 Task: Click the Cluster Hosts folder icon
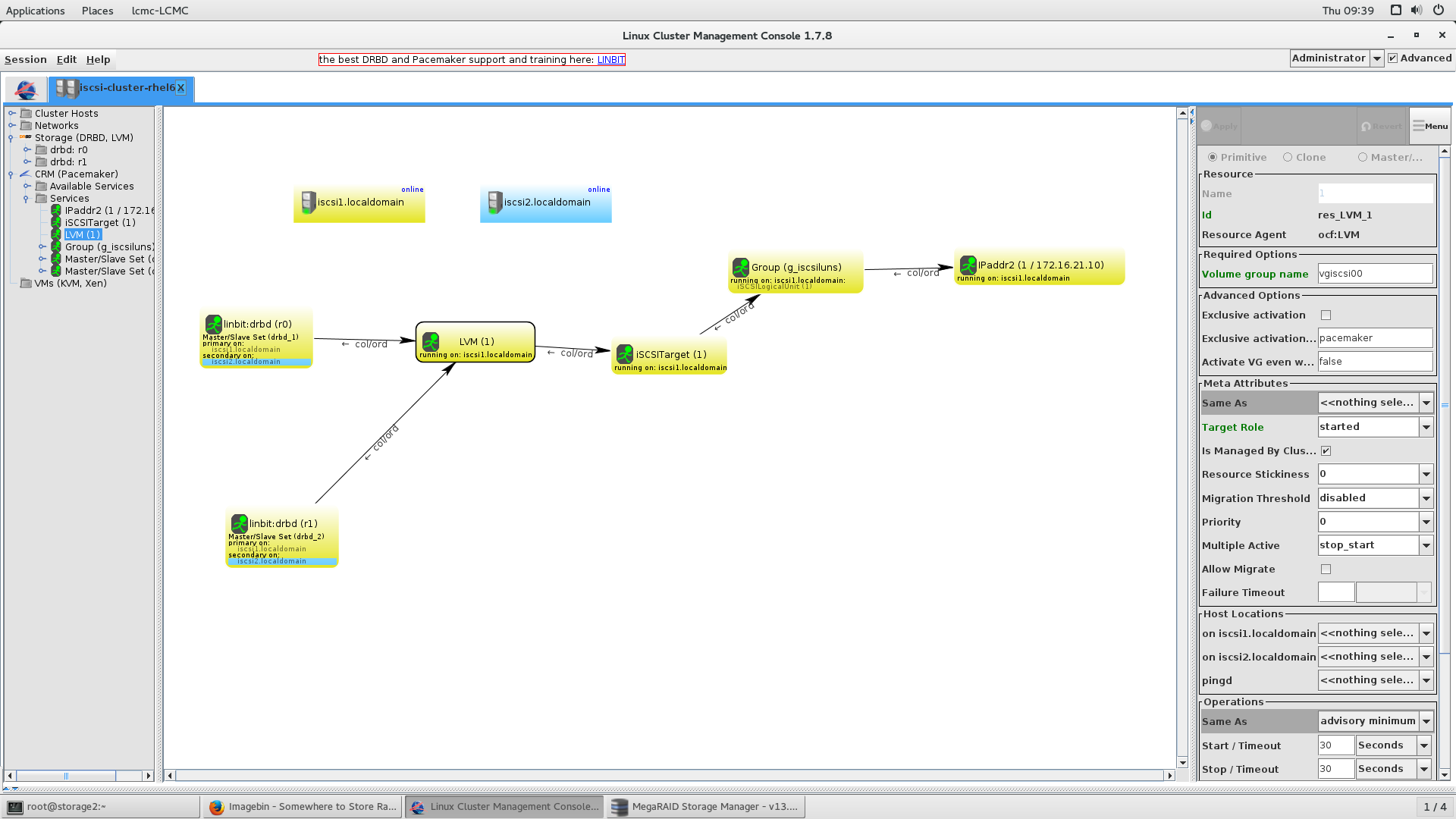coord(27,113)
